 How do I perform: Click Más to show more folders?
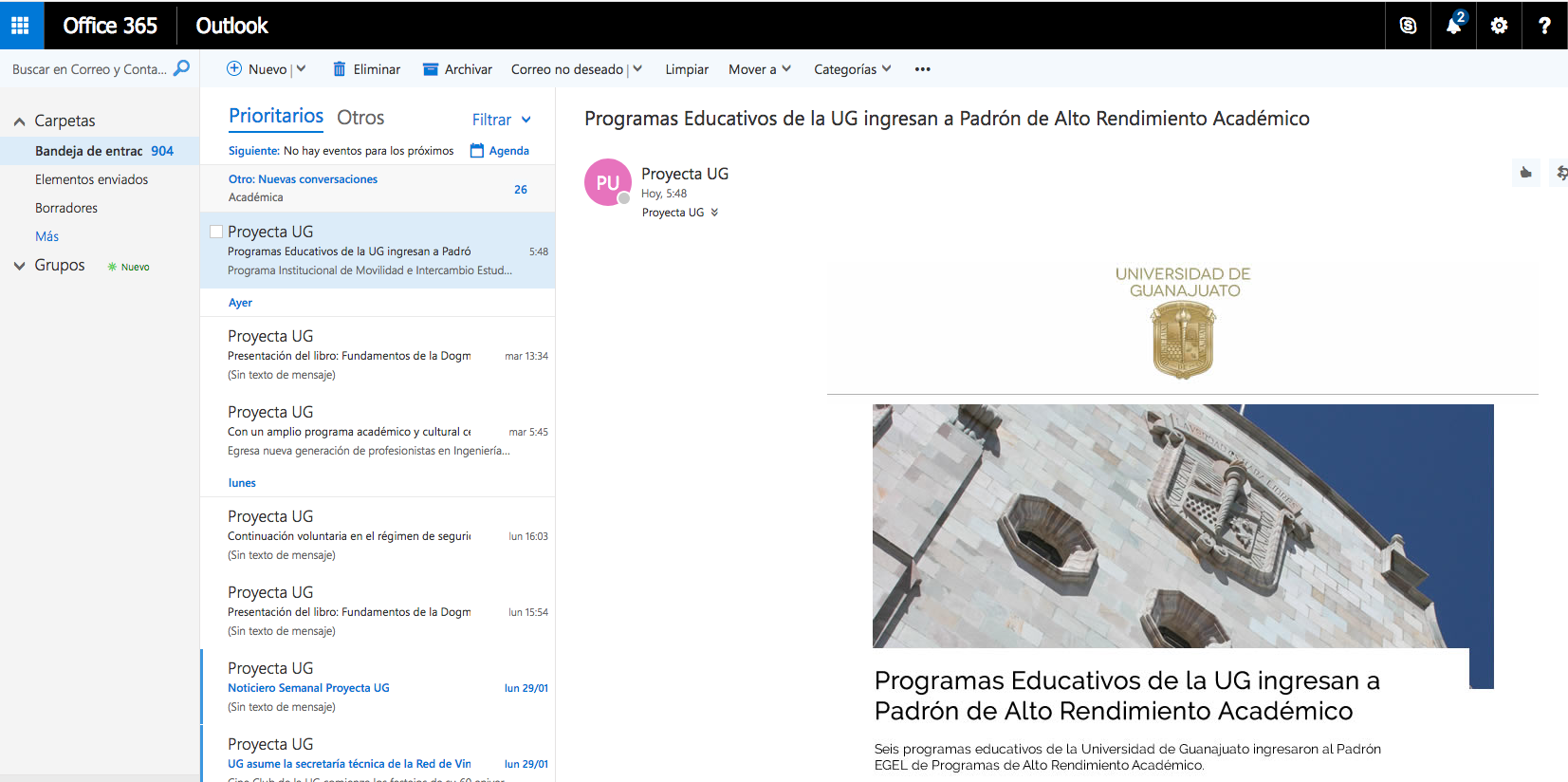(47, 236)
